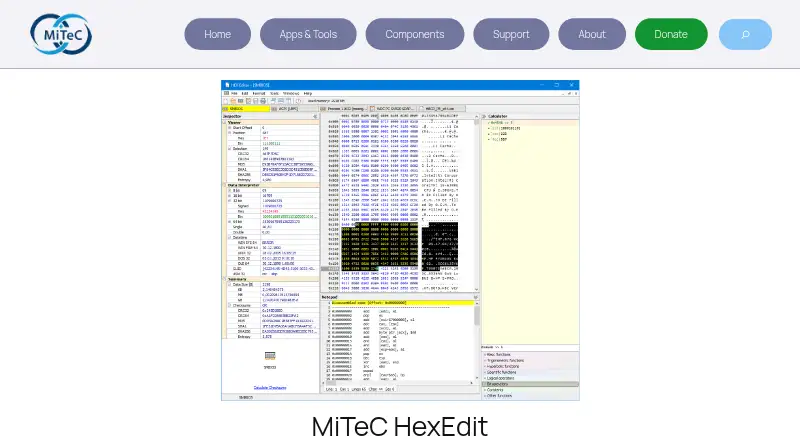Open the Apps & Tools menu
This screenshot has height=440, width=800.
point(308,34)
